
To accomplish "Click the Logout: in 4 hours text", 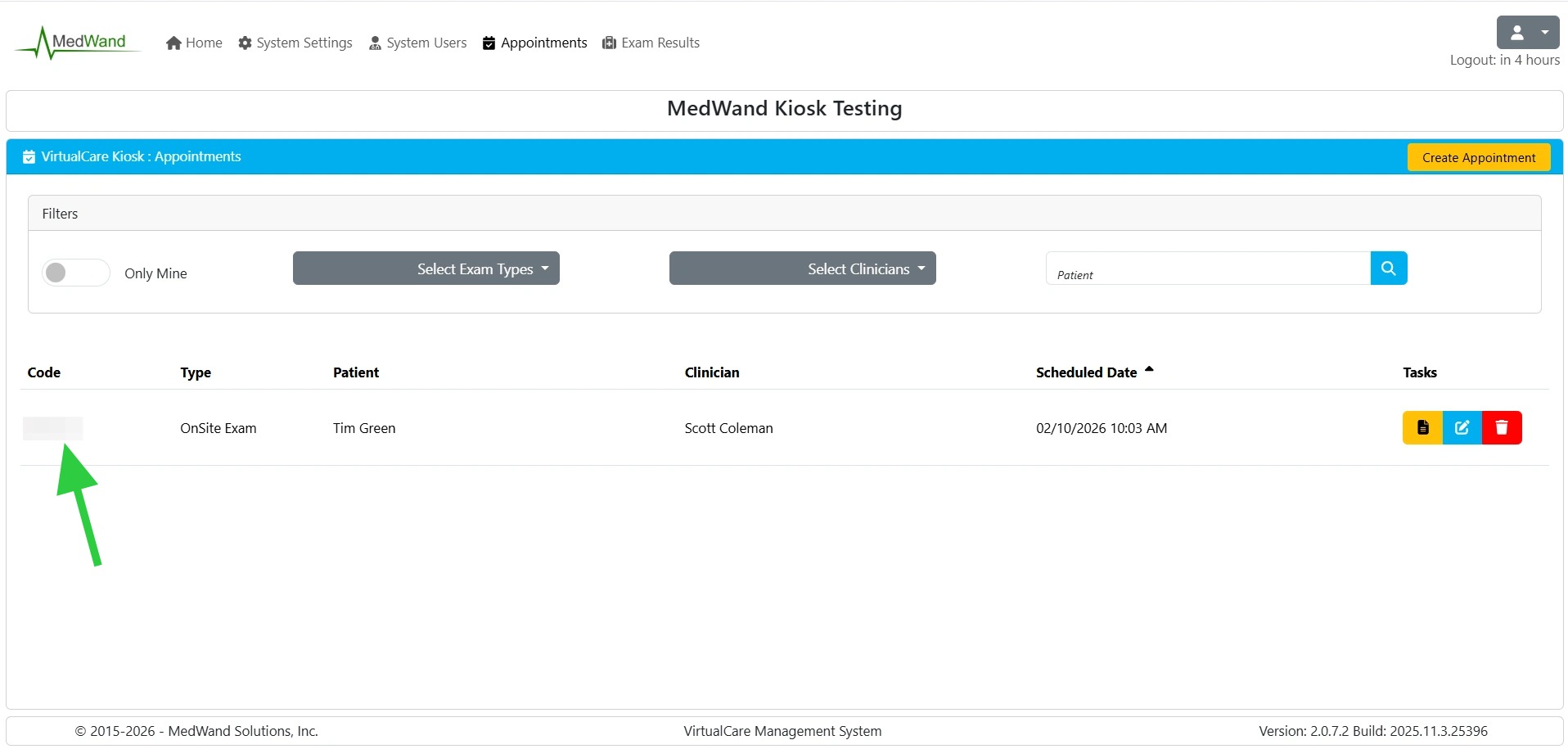I will pos(1505,60).
